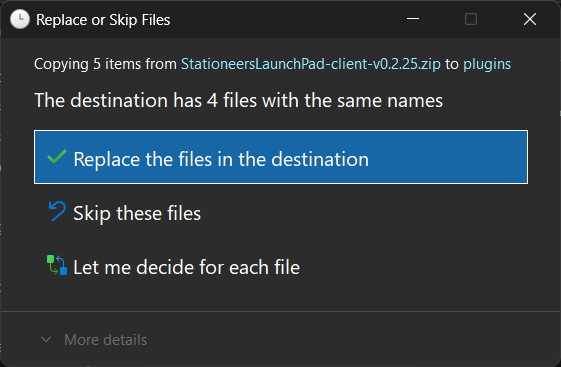This screenshot has width=561, height=367.
Task: Click the blue undo skip icon
Action: coord(57,211)
